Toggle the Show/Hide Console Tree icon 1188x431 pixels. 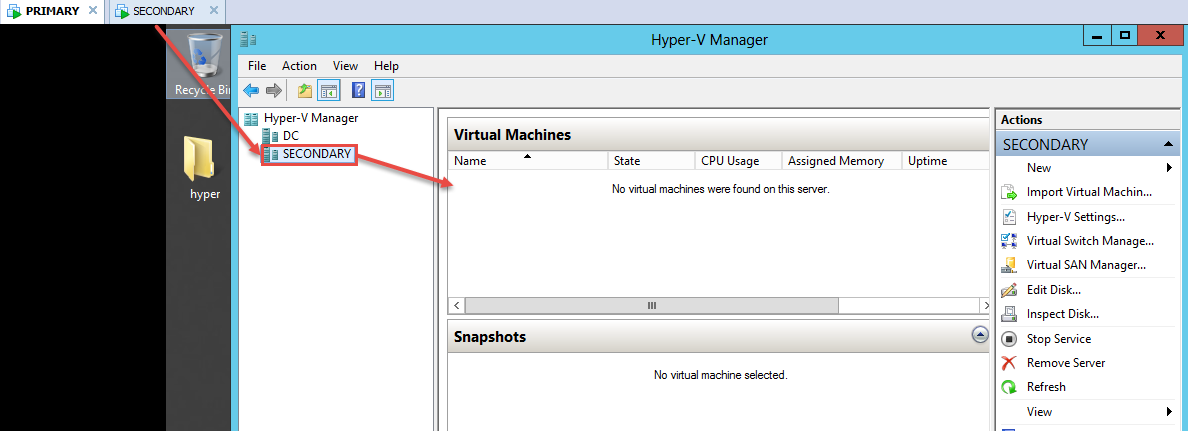click(x=329, y=91)
